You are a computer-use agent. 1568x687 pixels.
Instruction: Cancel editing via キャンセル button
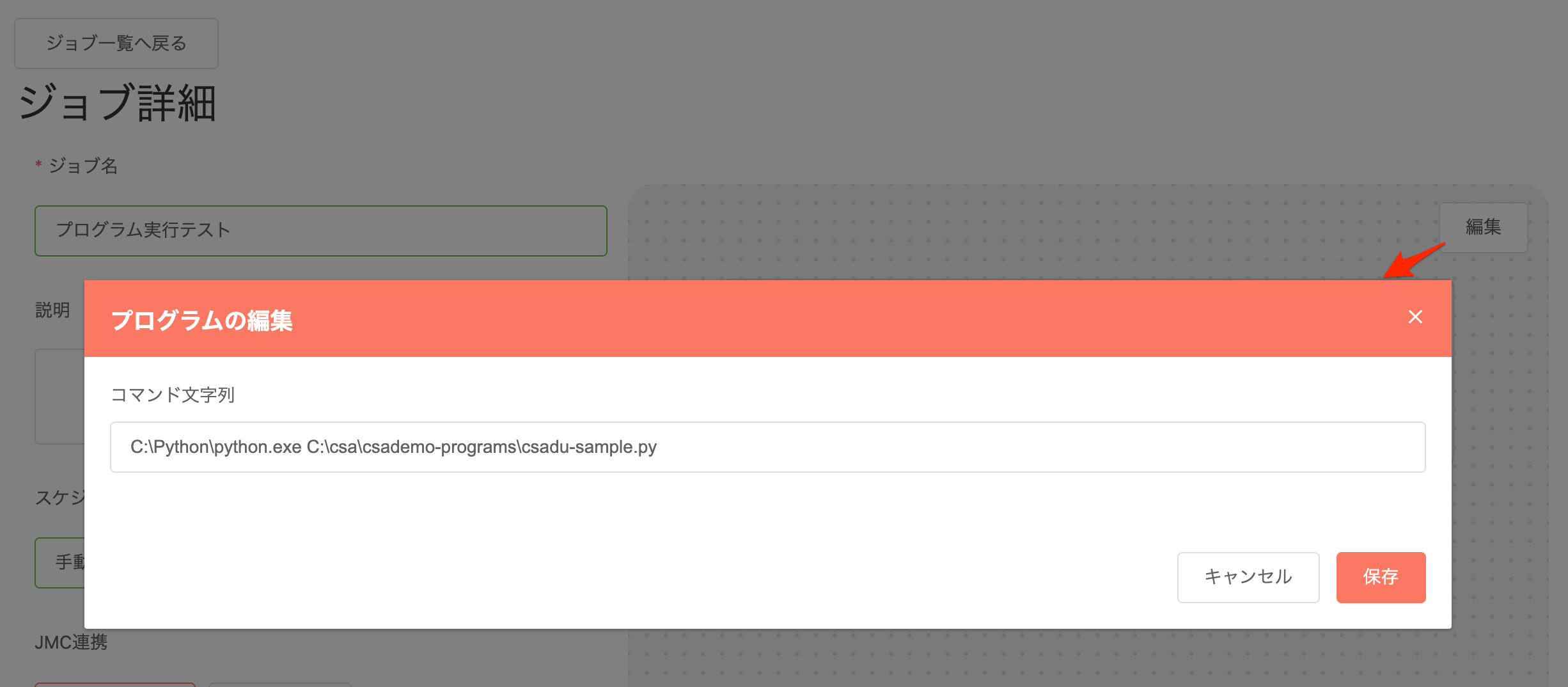(x=1248, y=577)
